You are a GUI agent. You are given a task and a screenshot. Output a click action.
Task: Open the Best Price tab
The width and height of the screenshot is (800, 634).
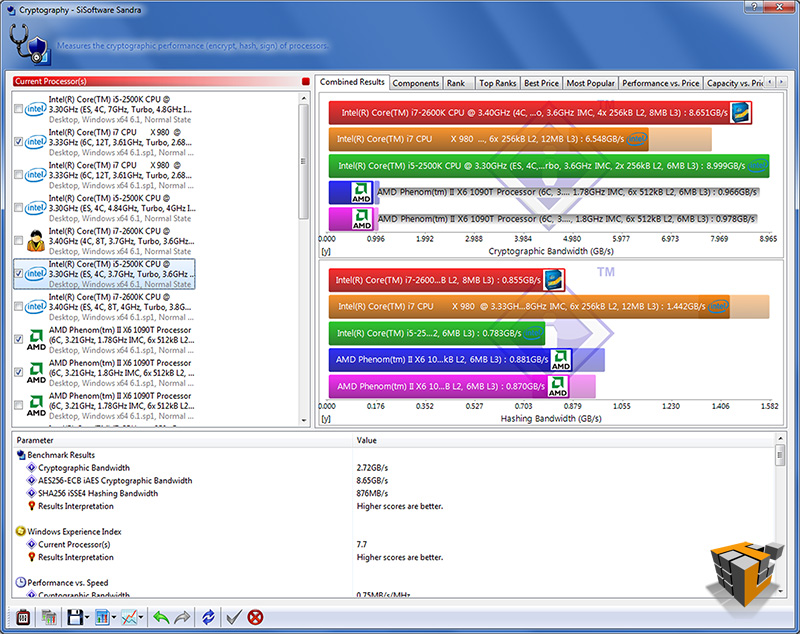click(541, 83)
